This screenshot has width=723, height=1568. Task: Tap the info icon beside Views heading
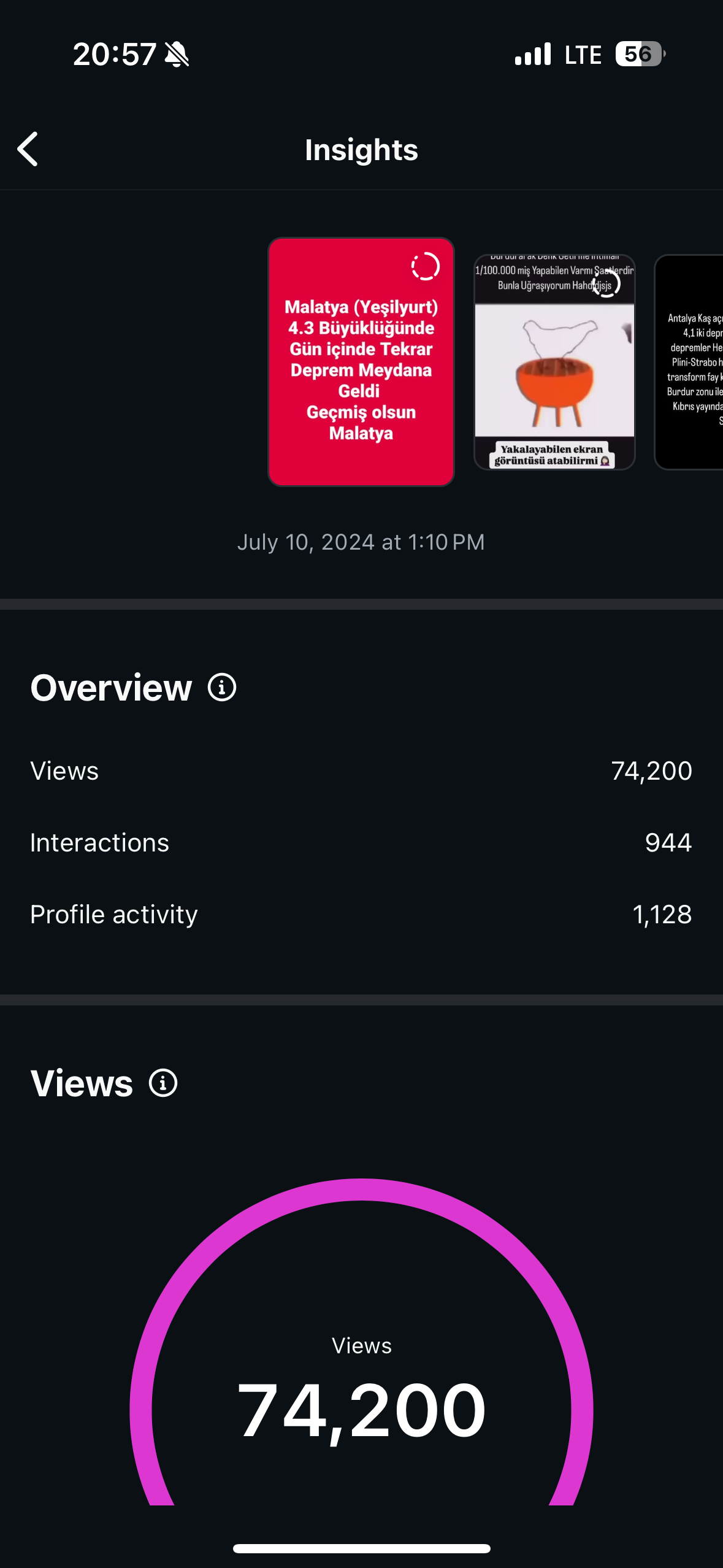[x=163, y=1083]
